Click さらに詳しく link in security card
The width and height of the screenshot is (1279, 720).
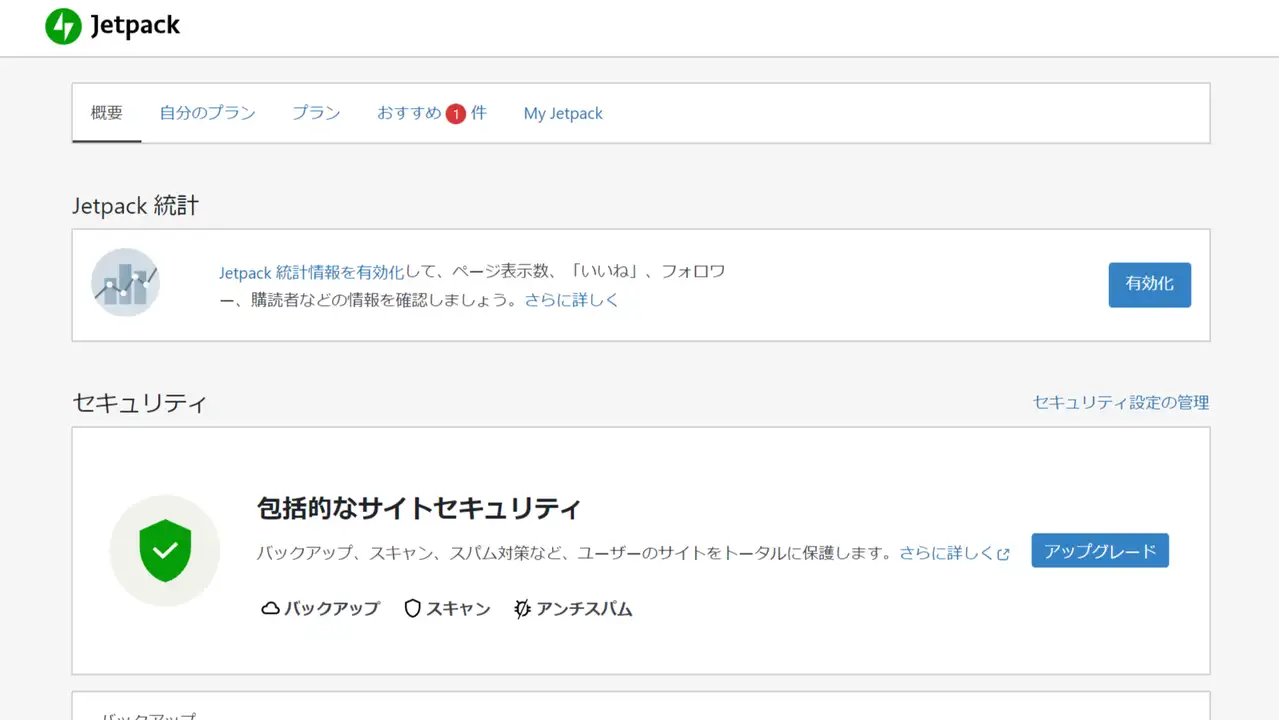click(947, 552)
